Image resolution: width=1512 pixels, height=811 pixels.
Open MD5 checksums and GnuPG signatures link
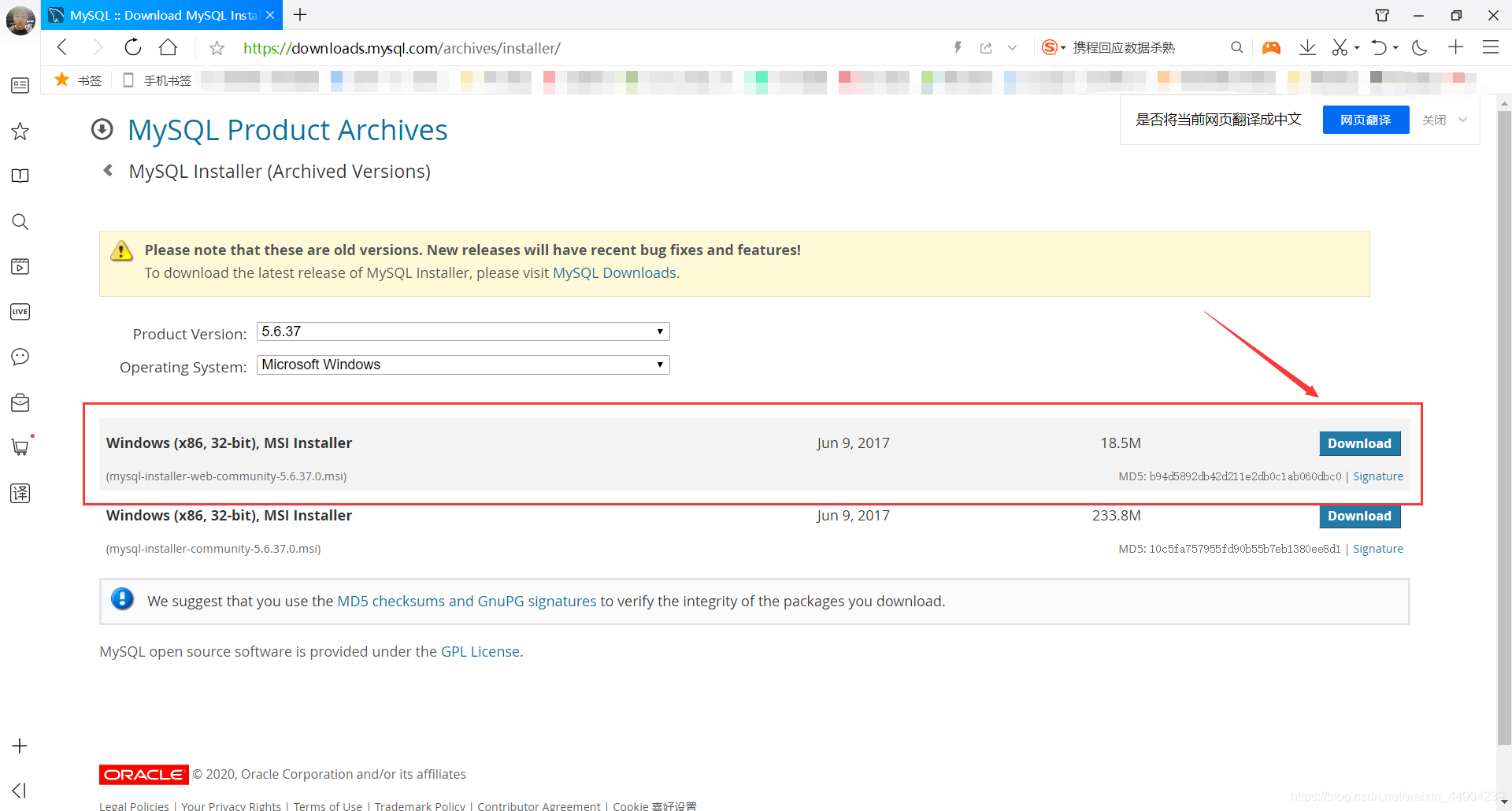(467, 601)
